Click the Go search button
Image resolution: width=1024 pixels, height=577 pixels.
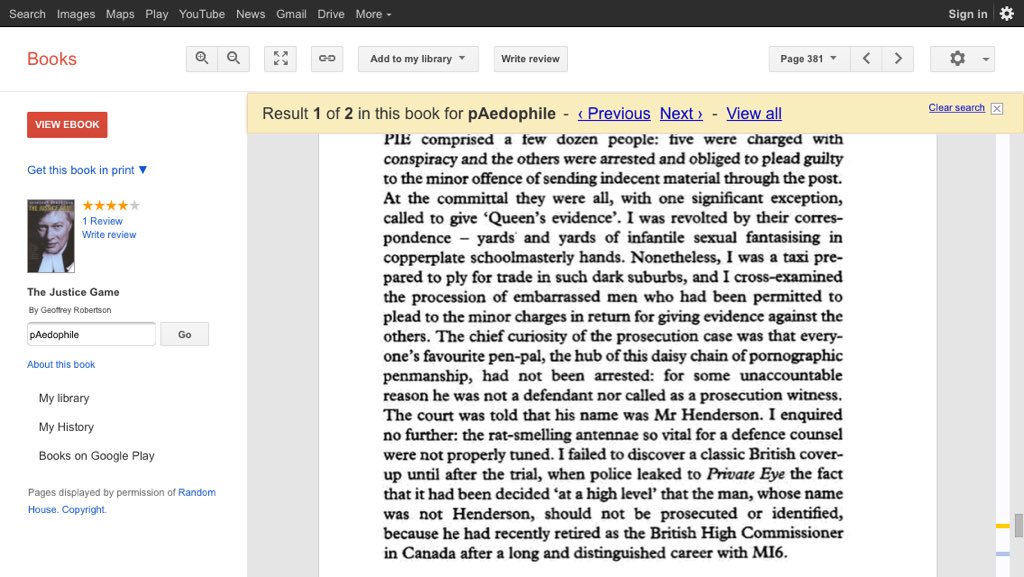[185, 334]
